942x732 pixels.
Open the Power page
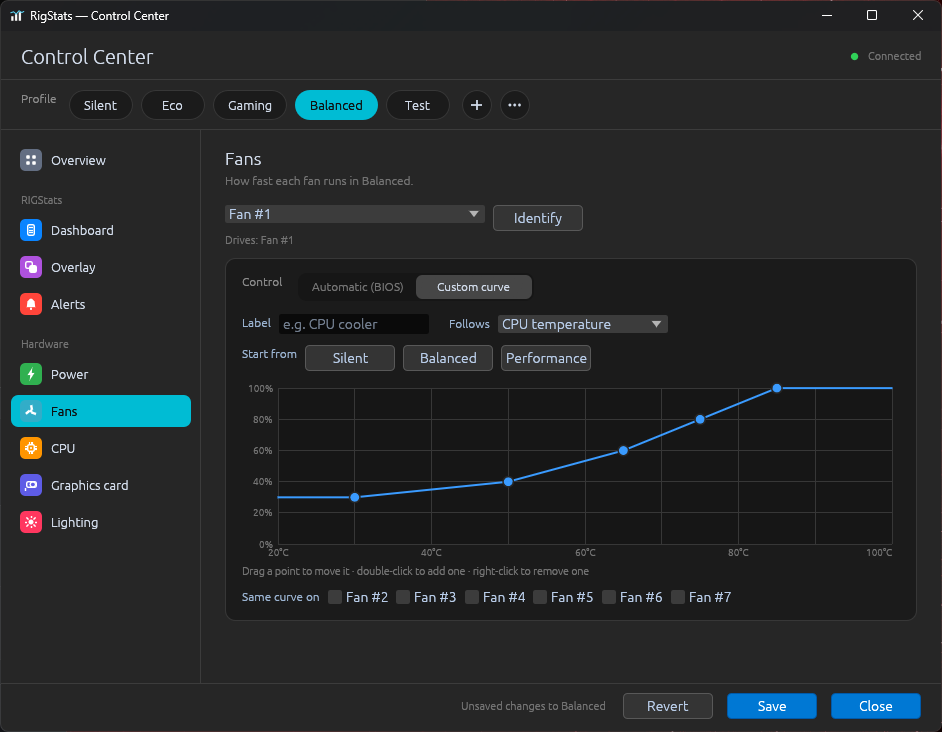click(x=101, y=374)
